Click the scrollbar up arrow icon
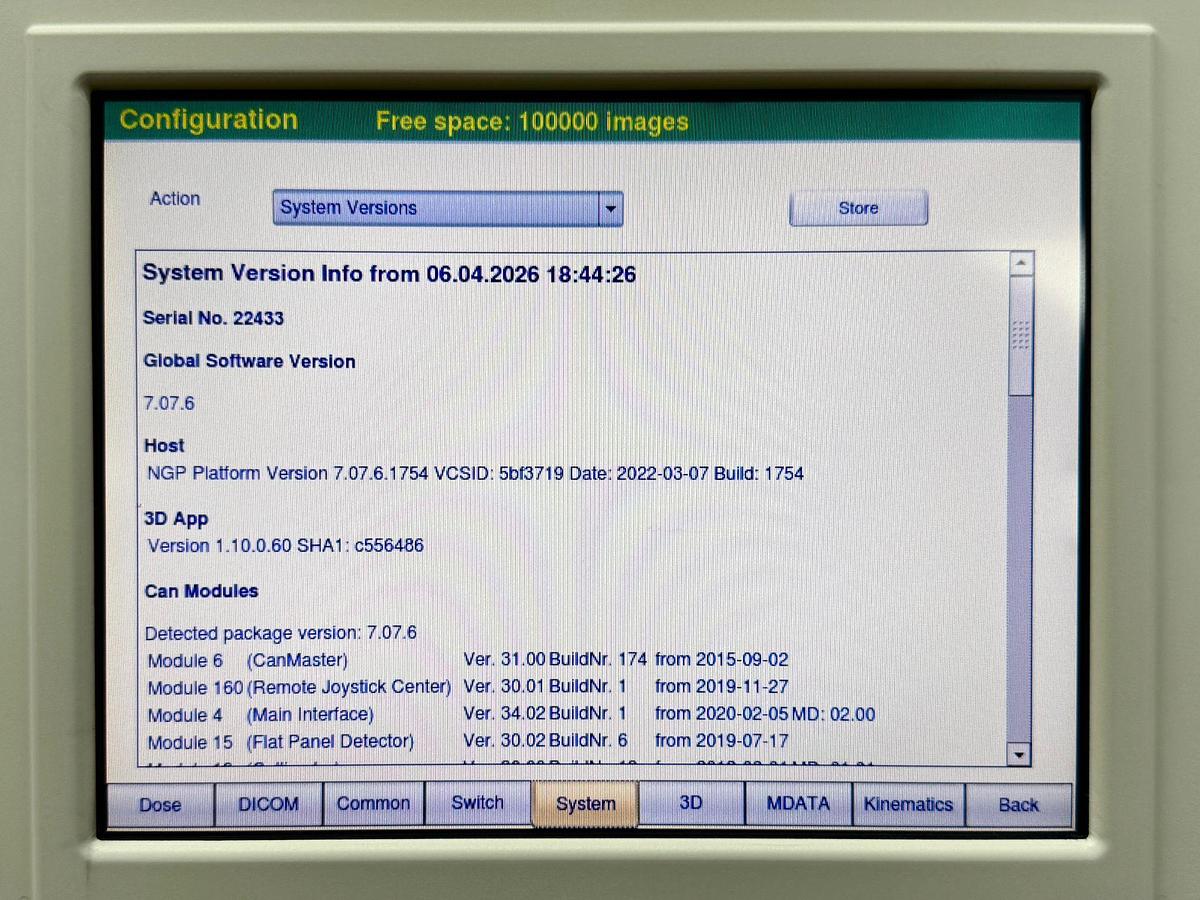 tap(1021, 261)
